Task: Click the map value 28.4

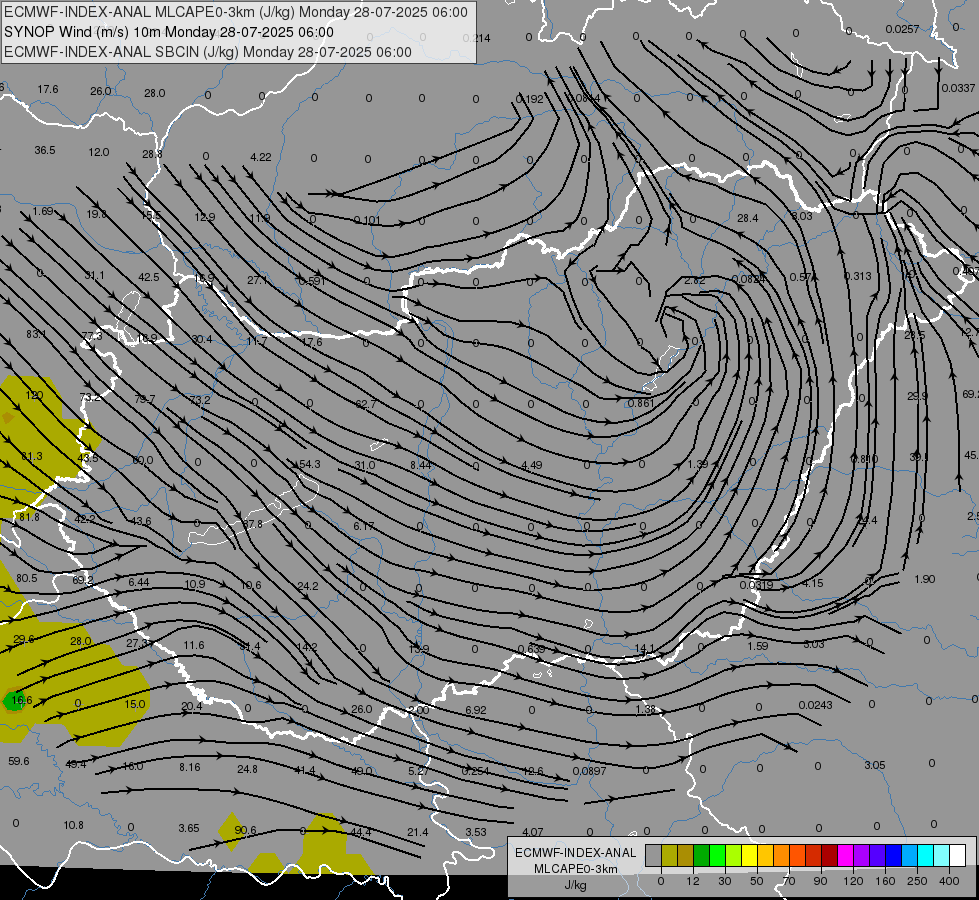Action: (x=747, y=218)
